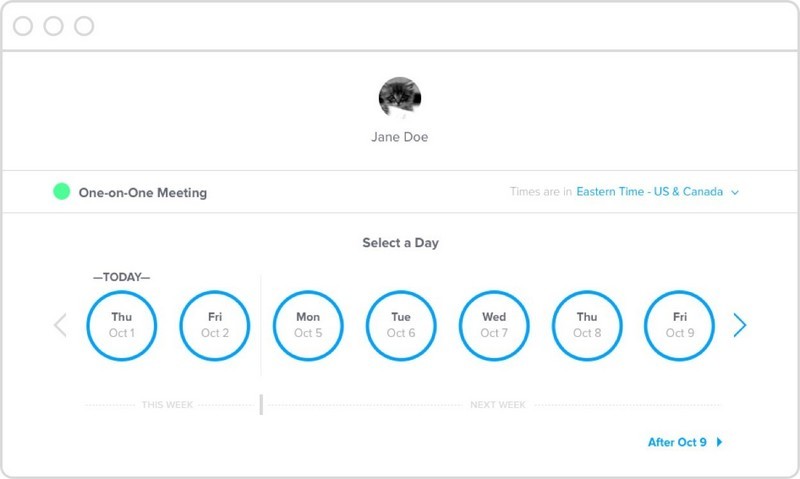The image size is (800, 479).
Task: Expand time zone list via chevron arrow
Action: click(735, 192)
